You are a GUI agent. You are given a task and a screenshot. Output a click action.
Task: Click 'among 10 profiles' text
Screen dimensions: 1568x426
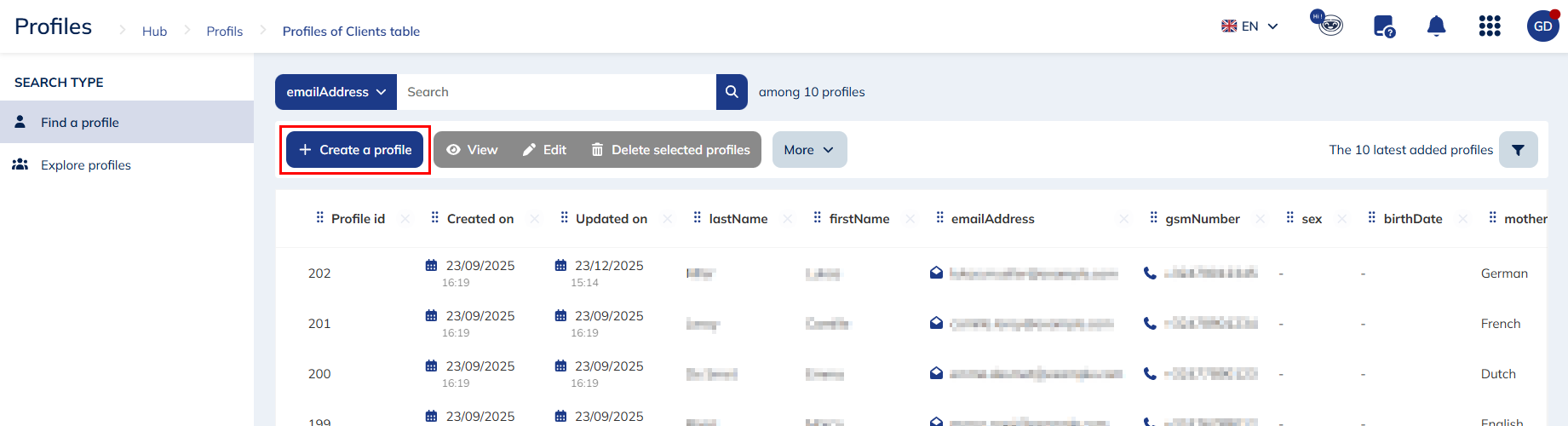(x=812, y=92)
